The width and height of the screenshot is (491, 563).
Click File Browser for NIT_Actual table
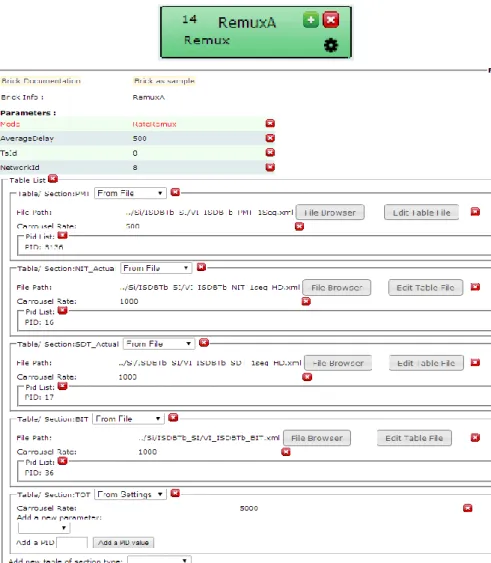point(337,288)
